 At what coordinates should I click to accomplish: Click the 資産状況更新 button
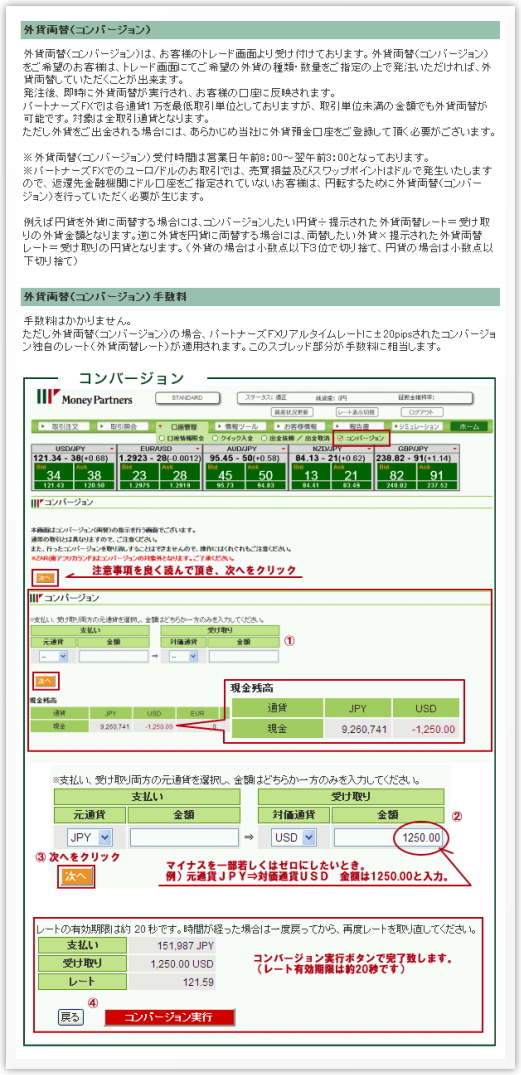293,412
